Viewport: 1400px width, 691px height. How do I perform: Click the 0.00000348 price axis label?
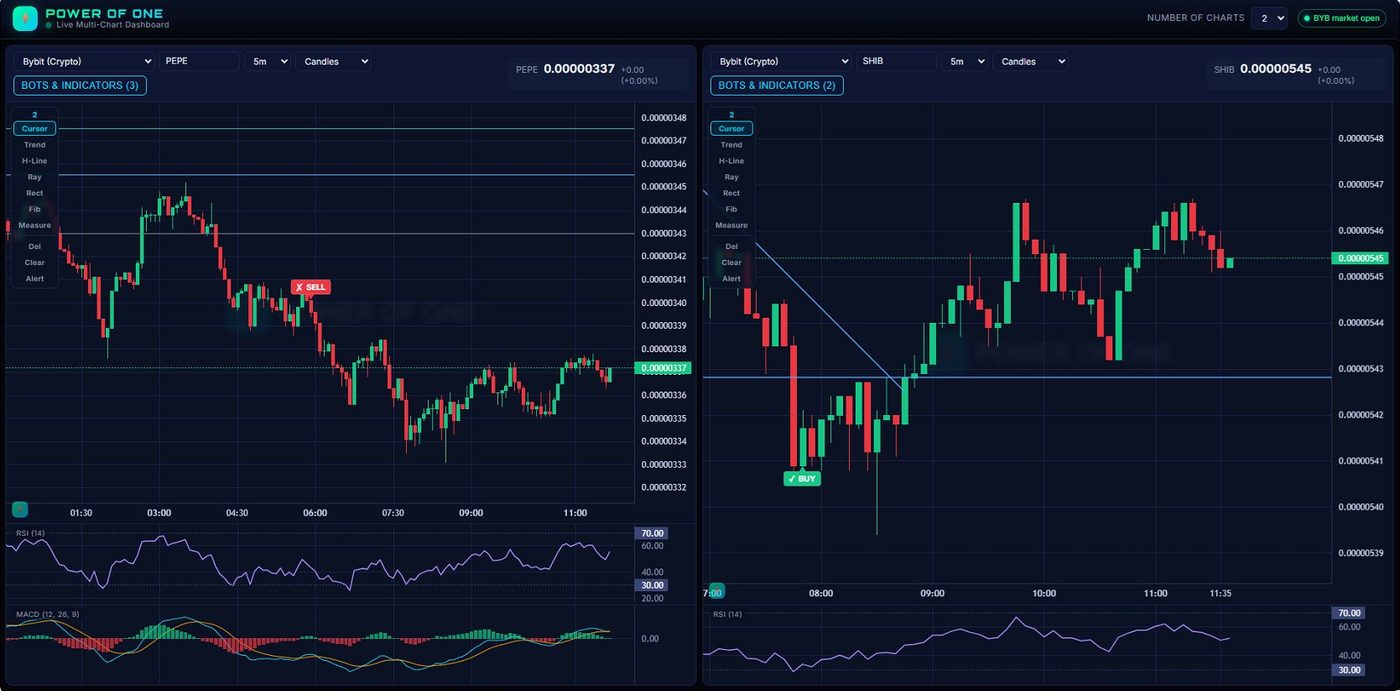(664, 118)
